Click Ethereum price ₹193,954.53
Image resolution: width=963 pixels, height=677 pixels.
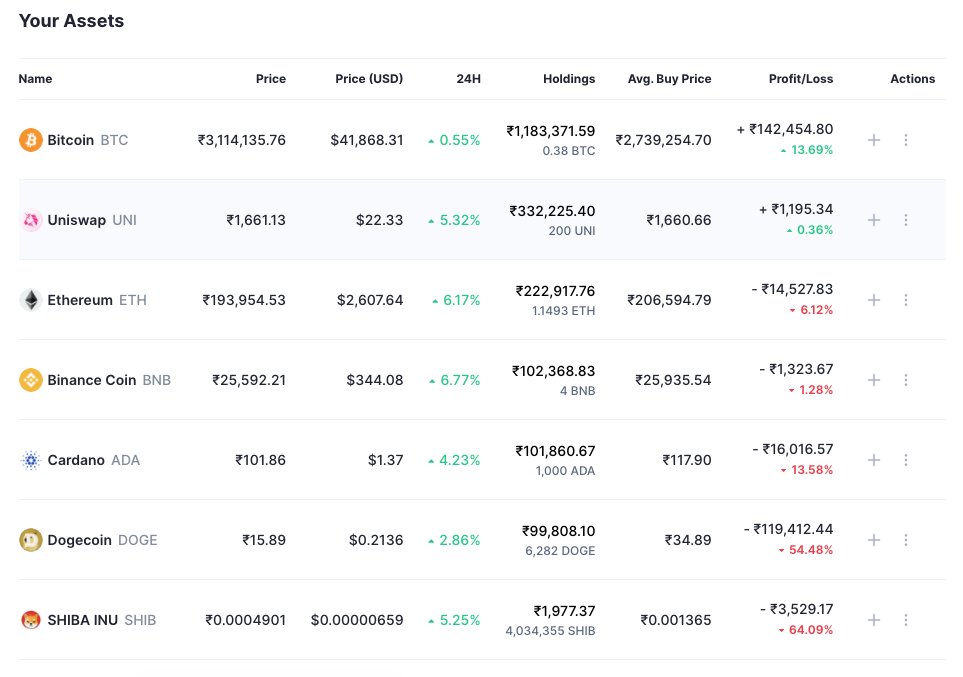pyautogui.click(x=244, y=300)
